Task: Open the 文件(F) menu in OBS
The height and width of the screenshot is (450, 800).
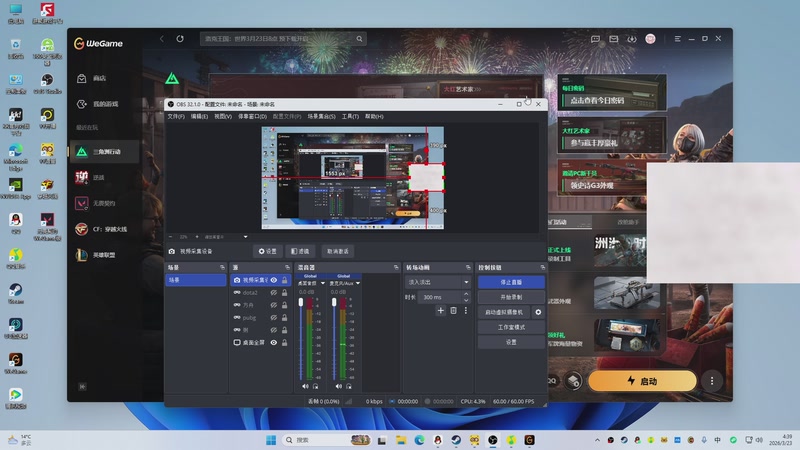Action: 176,116
